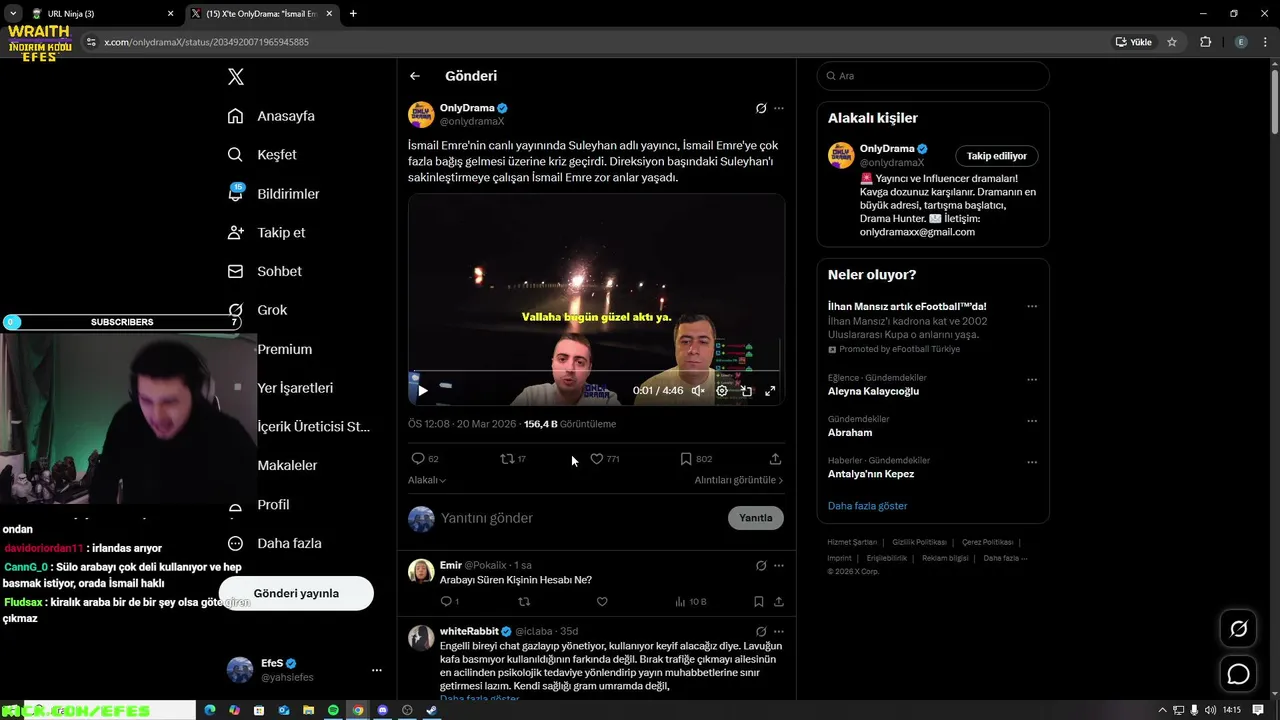Image resolution: width=1280 pixels, height=720 pixels.
Task: Expand the Alakalı sort dropdown
Action: tap(427, 480)
